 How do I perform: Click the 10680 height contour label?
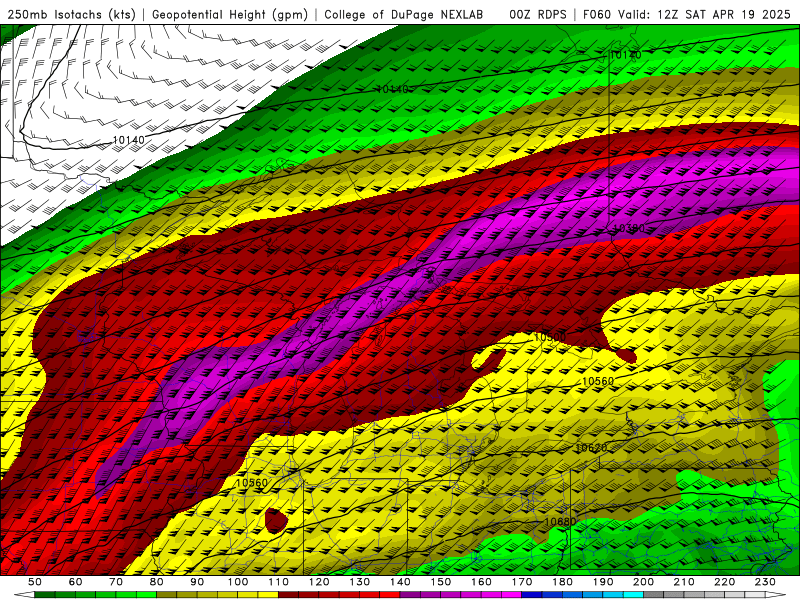tap(560, 521)
